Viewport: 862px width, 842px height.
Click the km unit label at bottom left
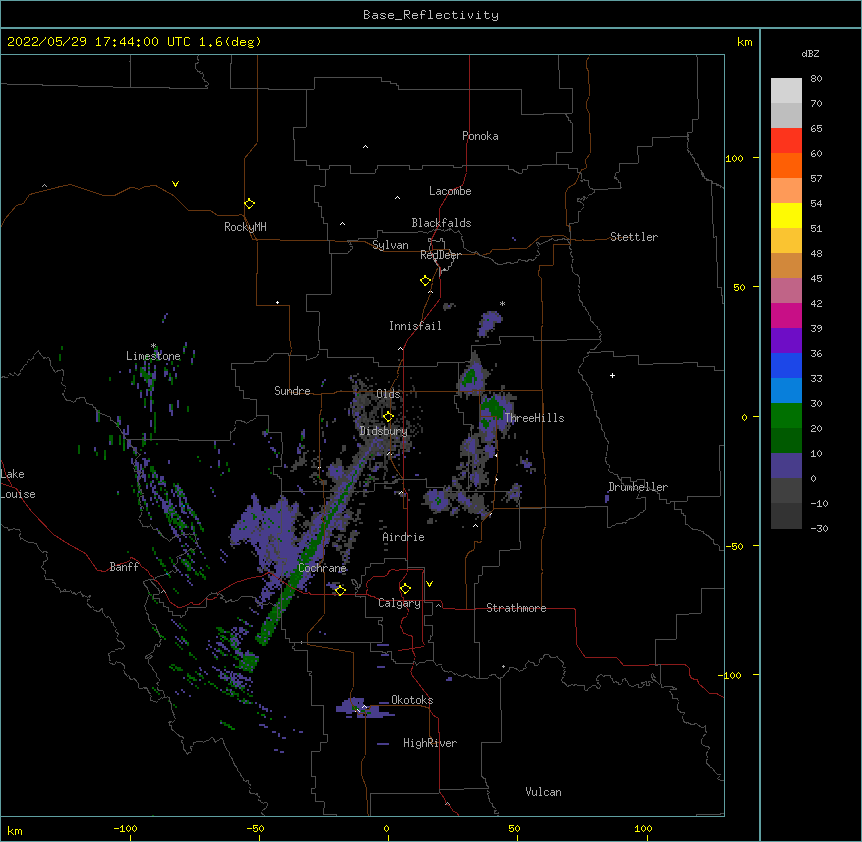[15, 831]
